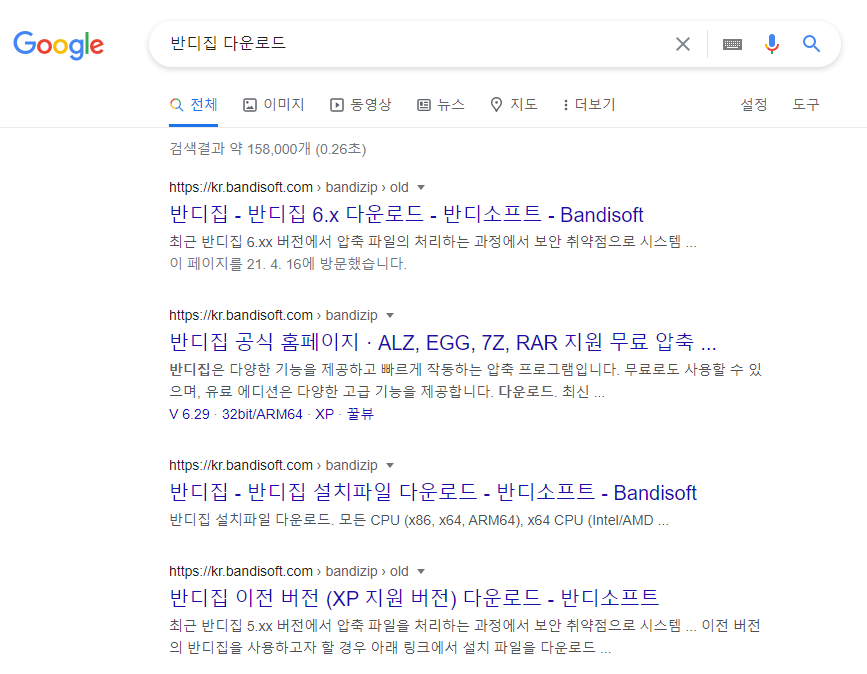
Task: Click the result count text 검색결과 약 158,000개
Action: click(268, 149)
